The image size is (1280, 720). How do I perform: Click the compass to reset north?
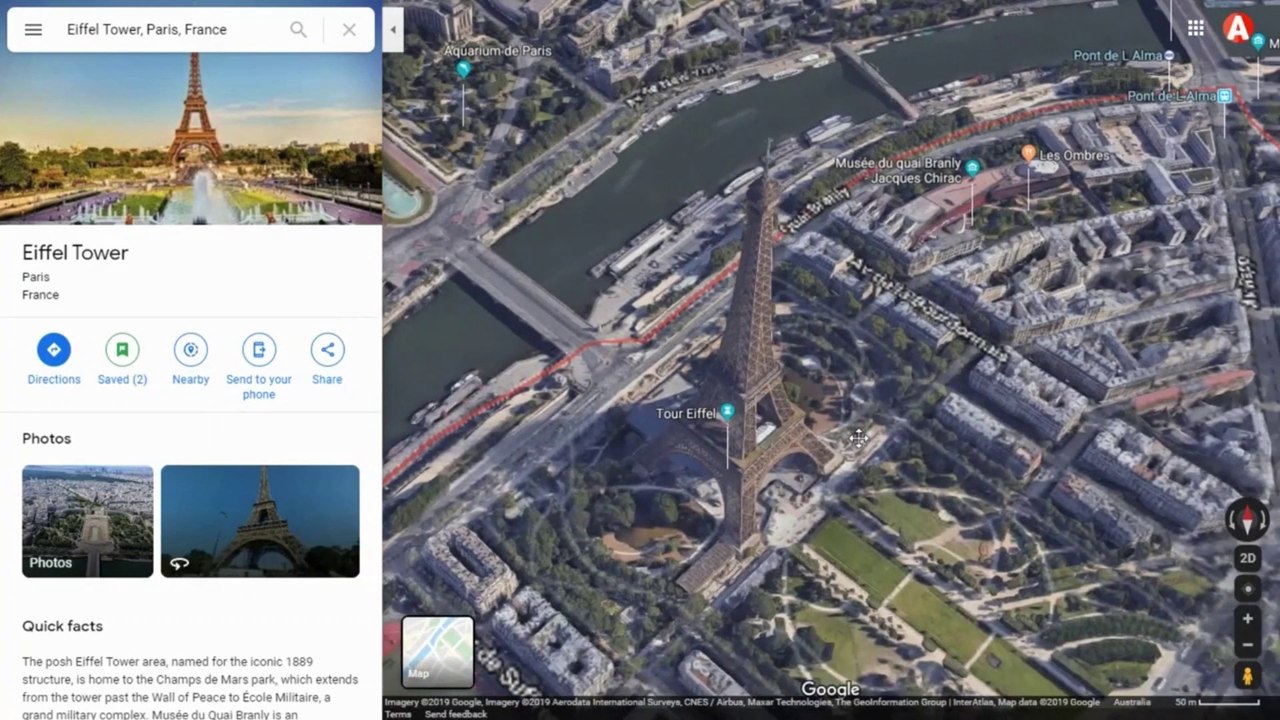1247,519
